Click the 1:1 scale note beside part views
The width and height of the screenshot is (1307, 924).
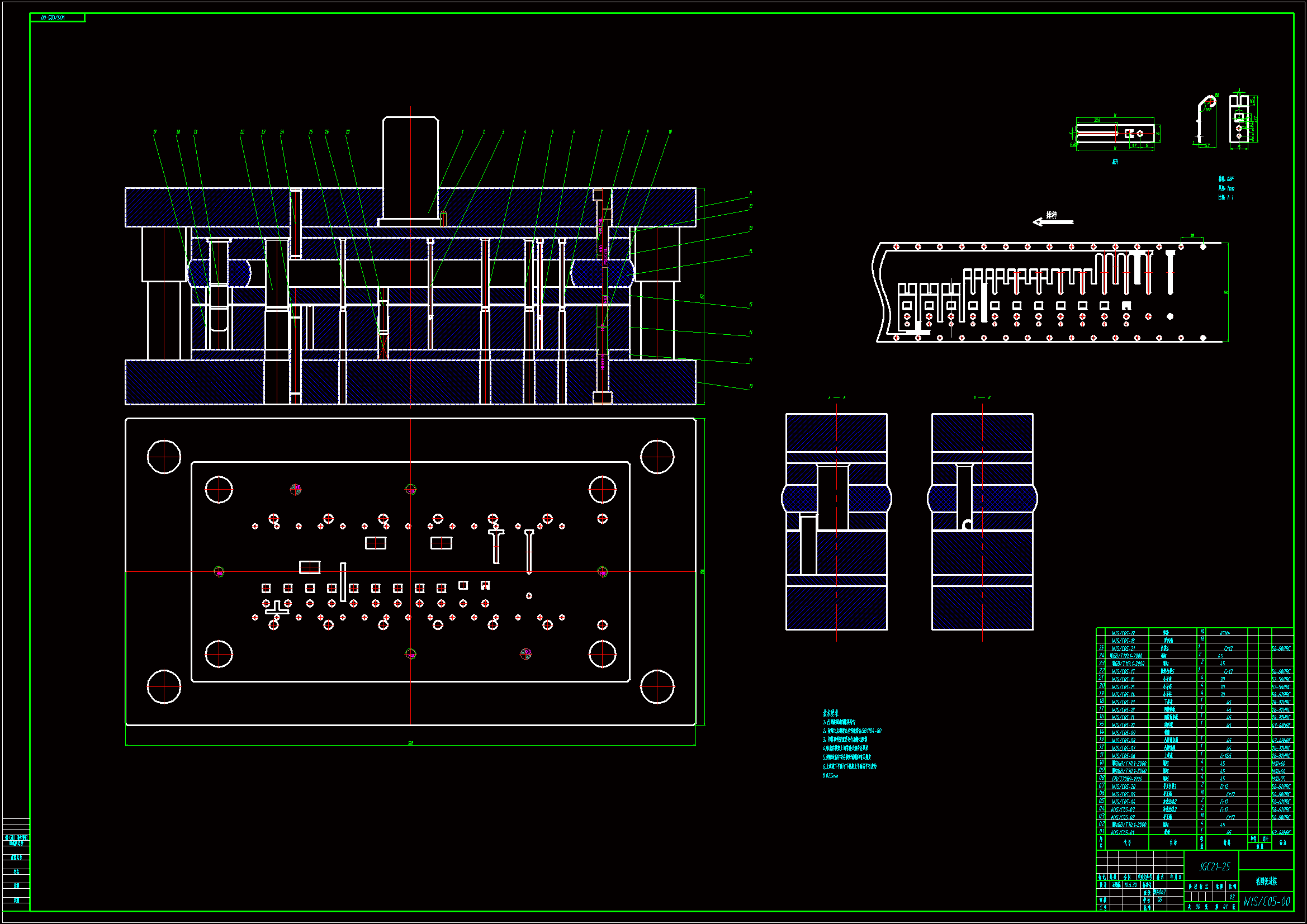[x=1225, y=197]
